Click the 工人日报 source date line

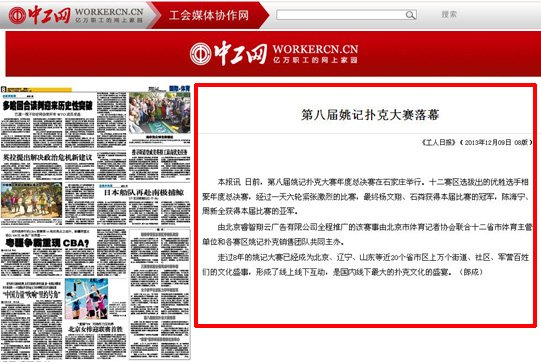point(477,142)
